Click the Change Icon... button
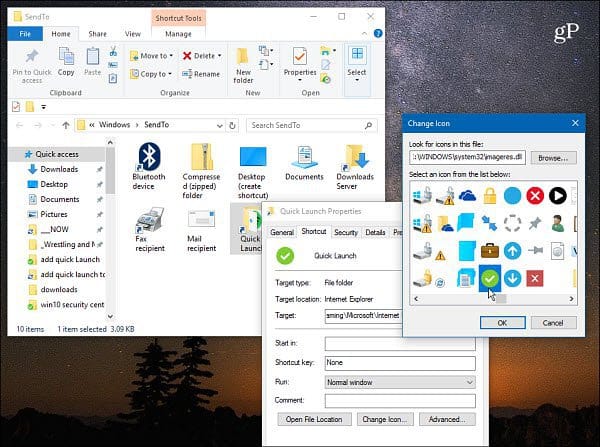 point(385,419)
